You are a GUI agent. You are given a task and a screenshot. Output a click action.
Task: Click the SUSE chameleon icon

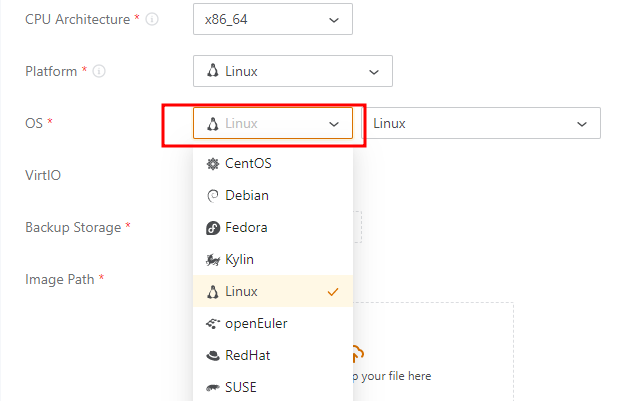pos(212,387)
